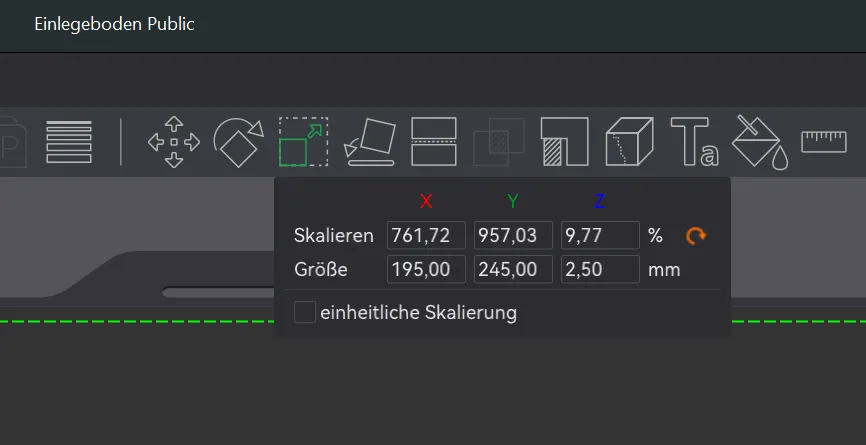Open the Lay on Face tool
This screenshot has width=866, height=445.
click(x=369, y=142)
